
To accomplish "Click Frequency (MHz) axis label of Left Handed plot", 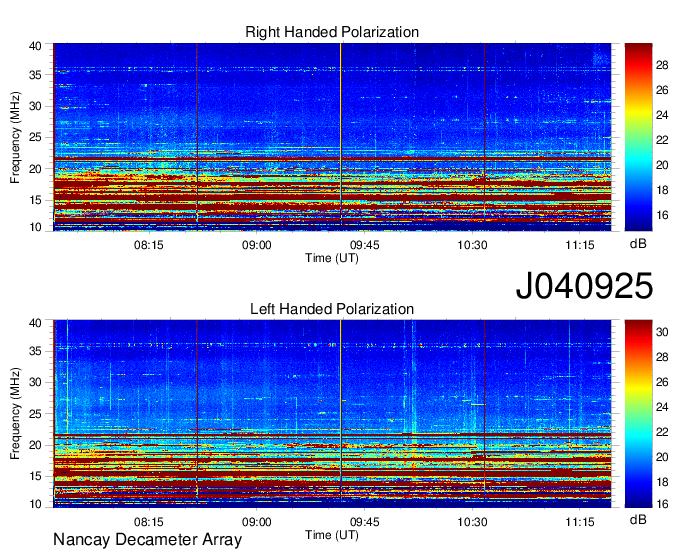I will pos(15,414).
